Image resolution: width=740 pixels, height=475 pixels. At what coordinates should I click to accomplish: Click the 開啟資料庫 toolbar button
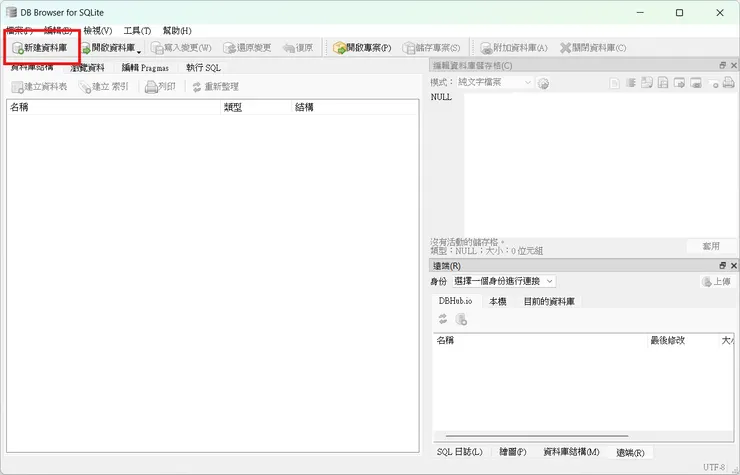pos(108,48)
